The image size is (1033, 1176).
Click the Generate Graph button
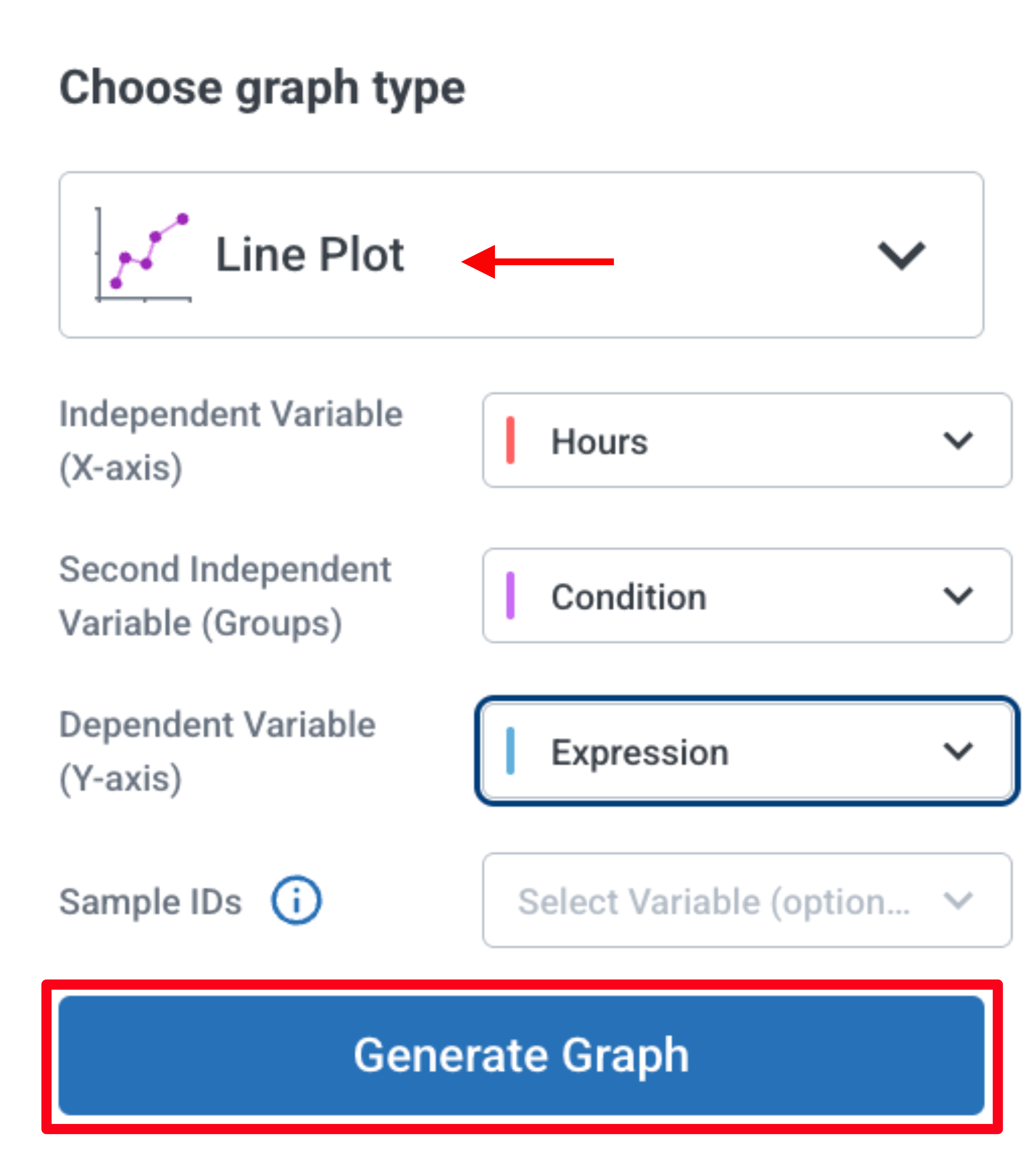(521, 1056)
